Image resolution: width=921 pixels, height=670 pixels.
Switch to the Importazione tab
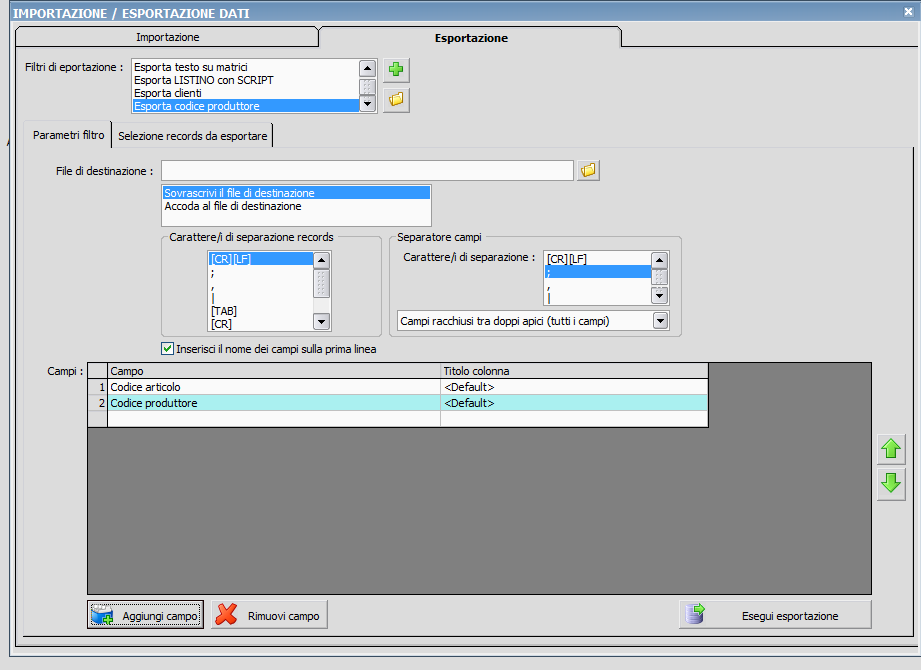point(167,37)
